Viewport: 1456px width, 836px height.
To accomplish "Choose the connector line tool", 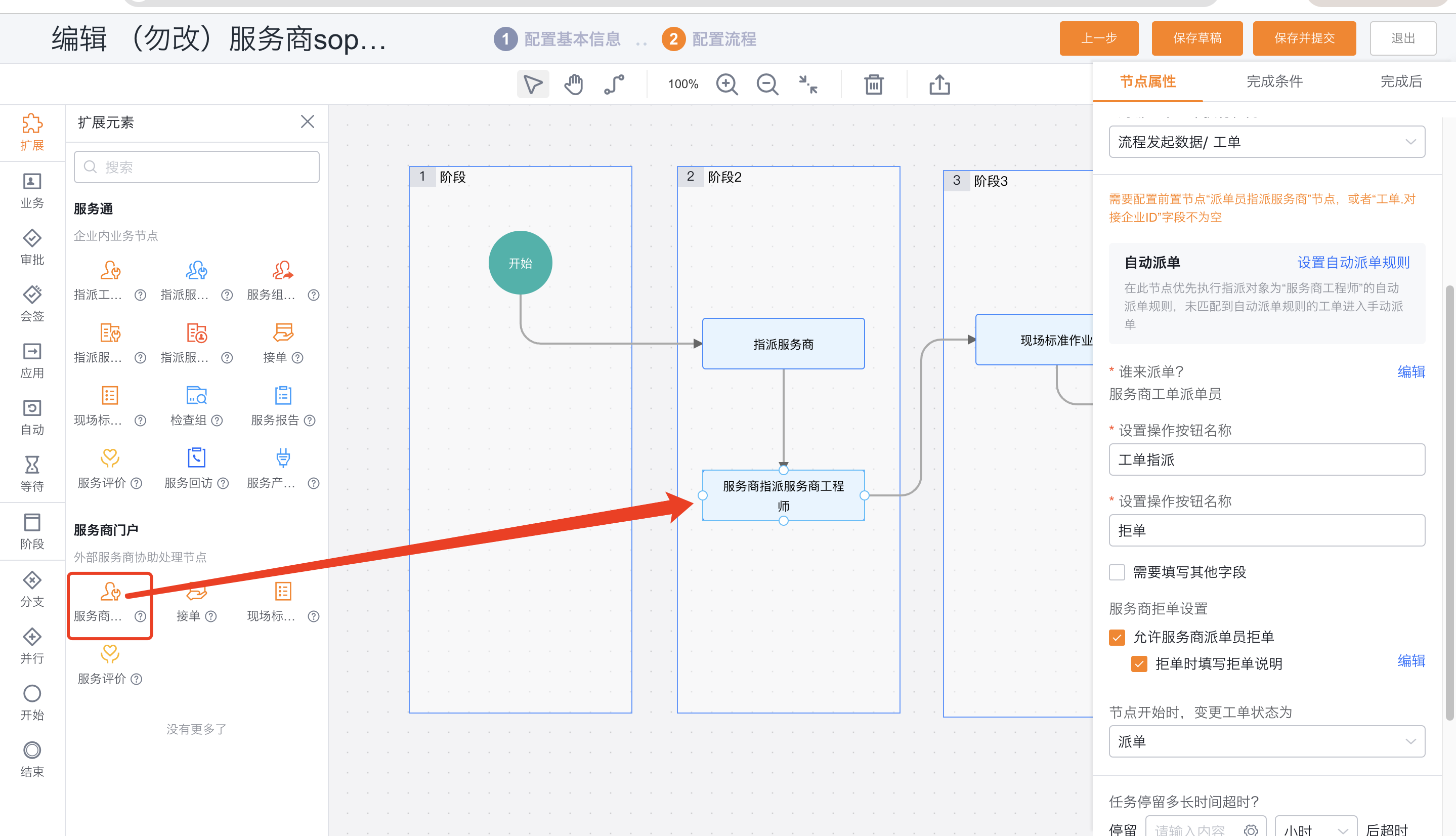I will click(x=614, y=85).
